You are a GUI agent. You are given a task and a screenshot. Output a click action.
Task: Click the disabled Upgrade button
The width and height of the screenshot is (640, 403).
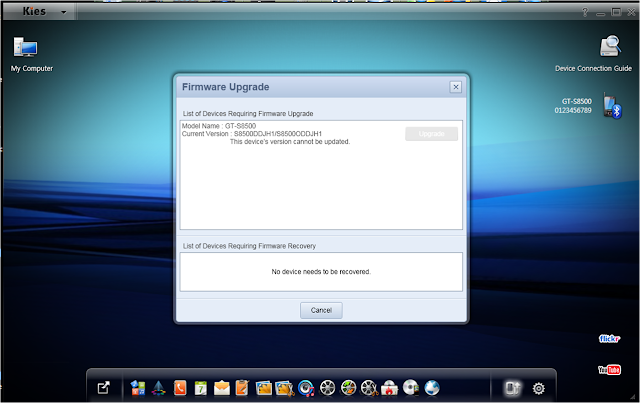(x=431, y=134)
